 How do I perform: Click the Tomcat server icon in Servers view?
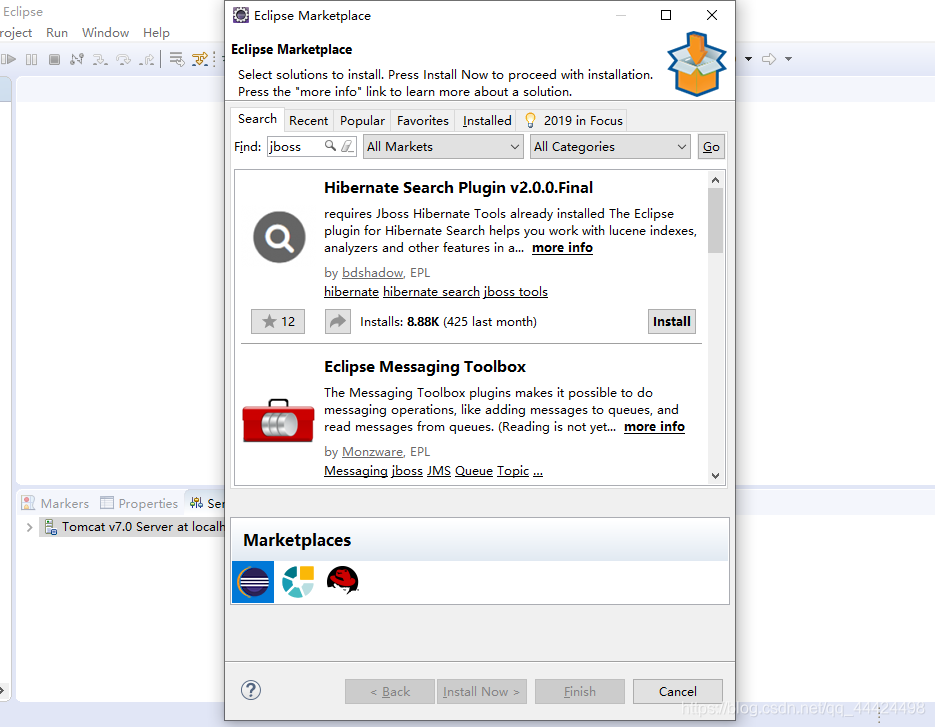coord(51,527)
